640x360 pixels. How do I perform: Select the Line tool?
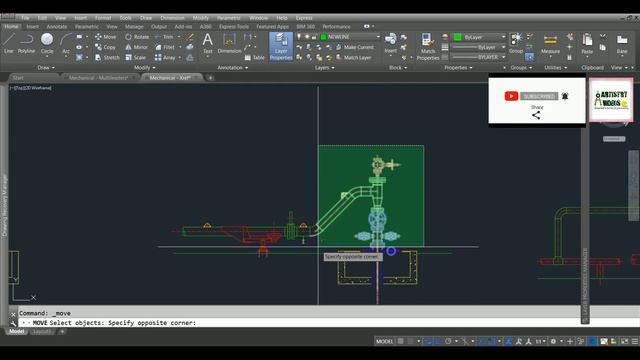pos(9,44)
